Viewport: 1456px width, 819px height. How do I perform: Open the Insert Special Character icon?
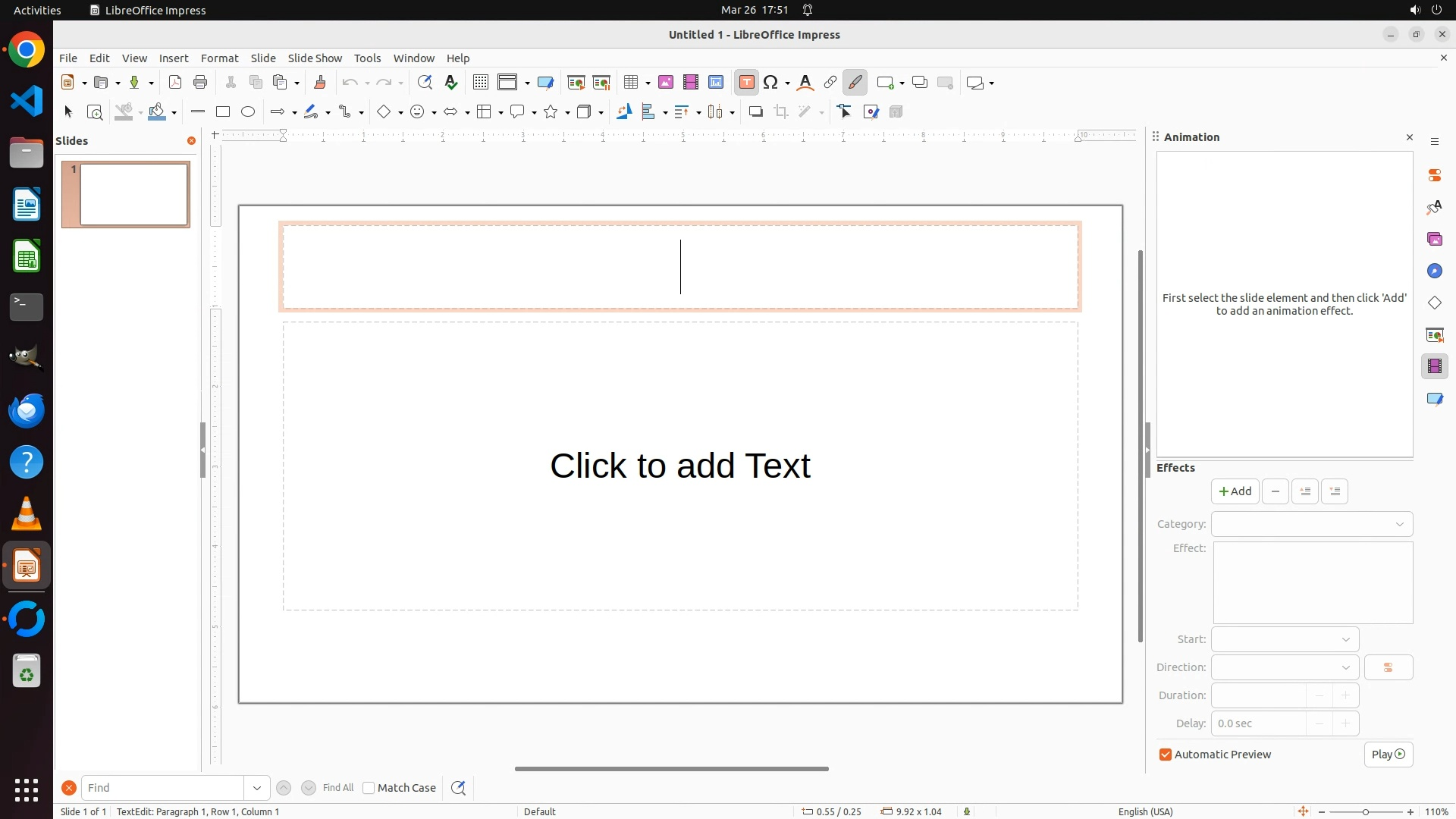(x=770, y=83)
